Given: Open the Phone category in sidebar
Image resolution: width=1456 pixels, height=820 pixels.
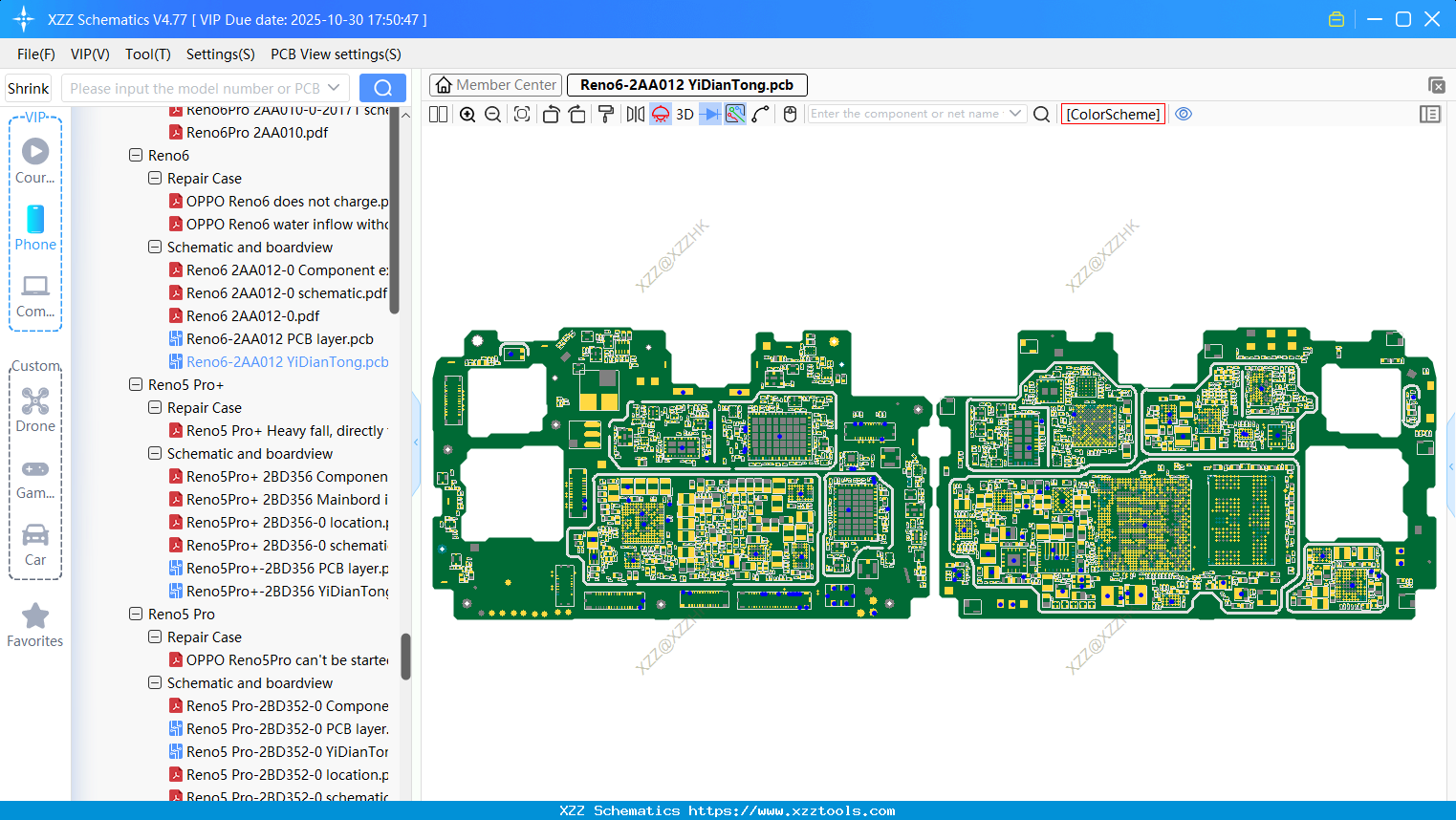Looking at the screenshot, I should [x=35, y=228].
